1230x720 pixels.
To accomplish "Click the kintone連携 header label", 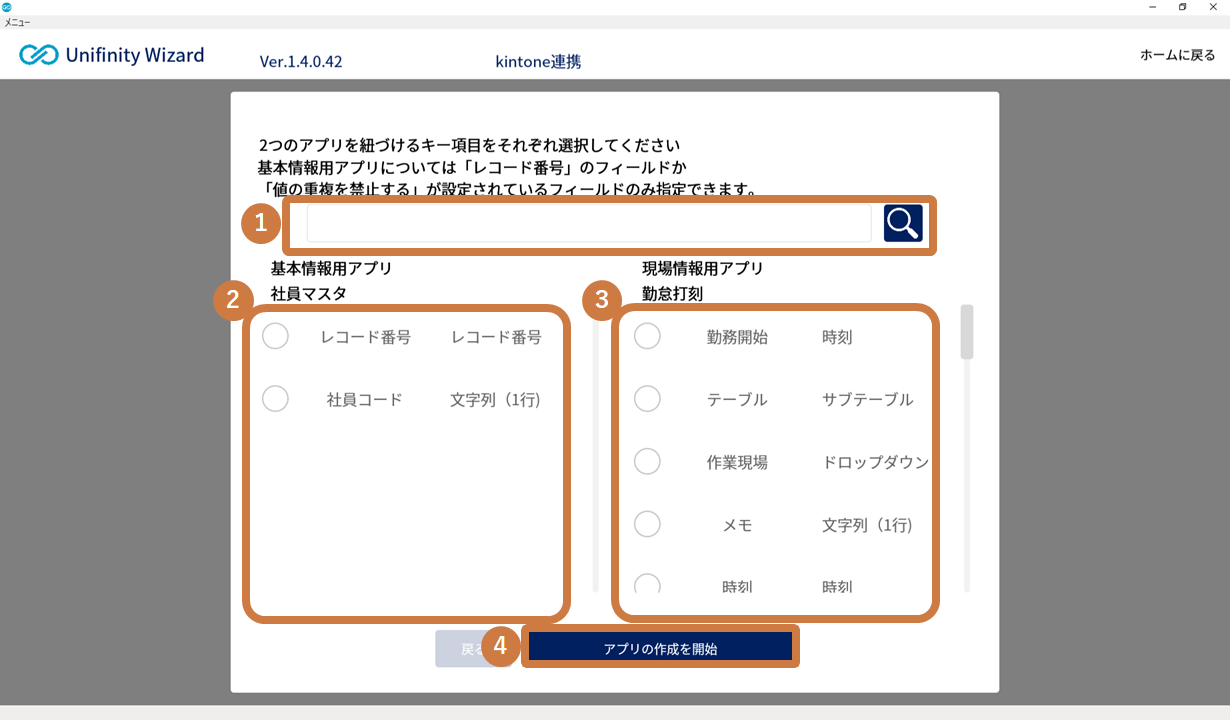I will (538, 62).
